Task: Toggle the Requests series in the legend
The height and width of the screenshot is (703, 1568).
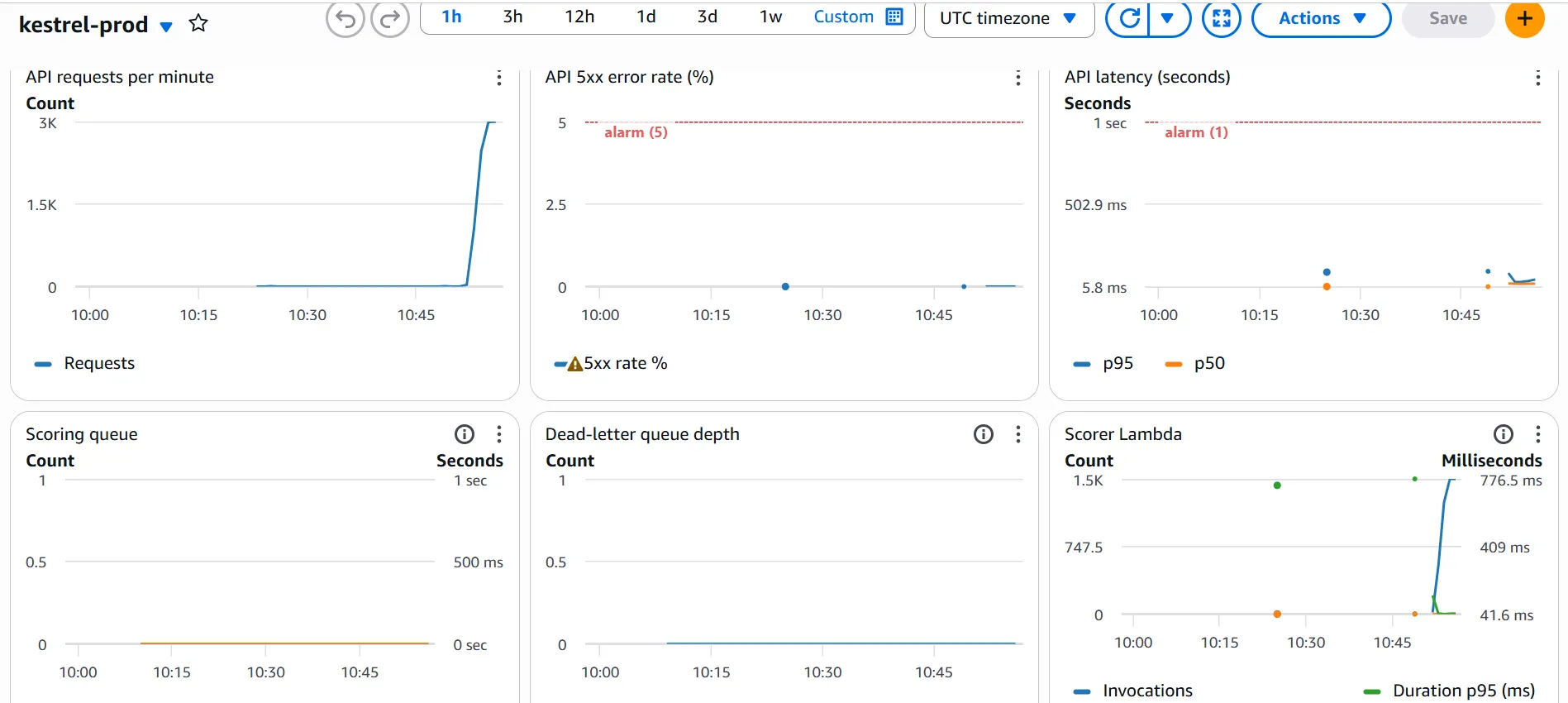Action: pos(85,364)
